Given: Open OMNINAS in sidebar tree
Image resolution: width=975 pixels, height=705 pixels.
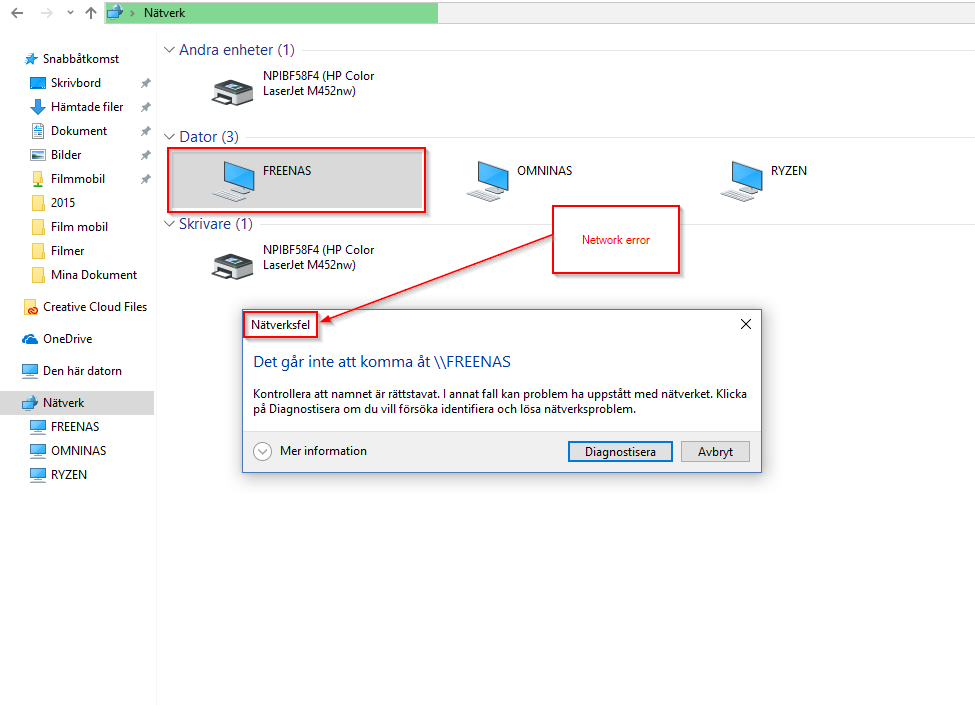Looking at the screenshot, I should 78,451.
